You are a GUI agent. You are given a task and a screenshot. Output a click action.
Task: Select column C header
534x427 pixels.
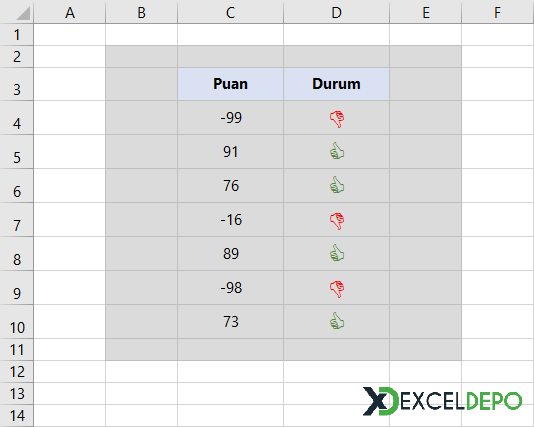pos(230,12)
